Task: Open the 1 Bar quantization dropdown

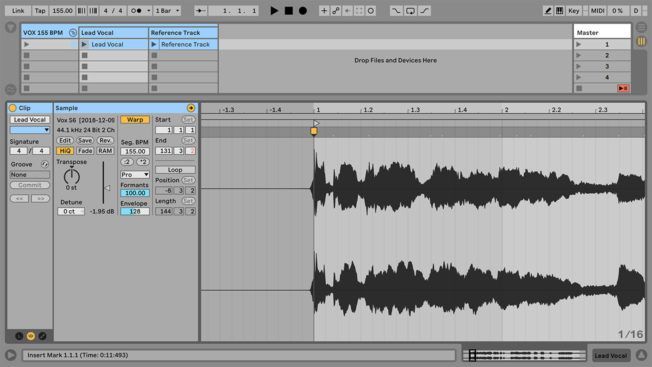Action: 167,11
